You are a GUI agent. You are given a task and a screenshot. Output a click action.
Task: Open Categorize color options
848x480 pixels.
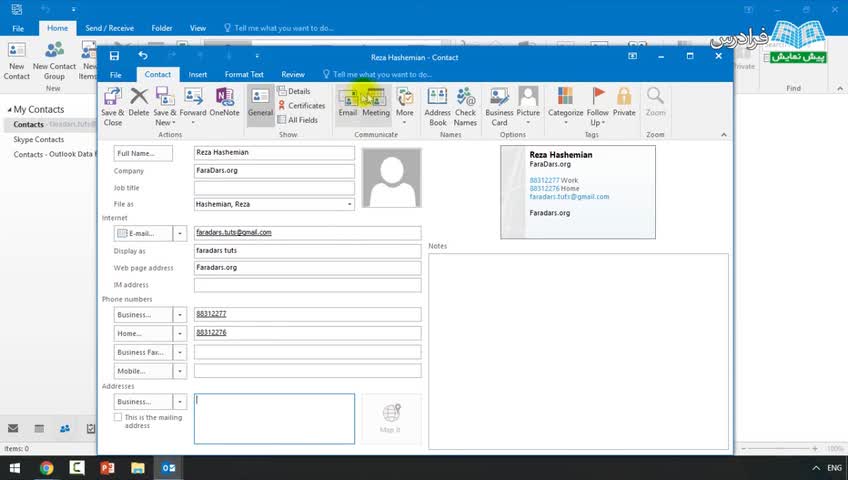pos(565,106)
